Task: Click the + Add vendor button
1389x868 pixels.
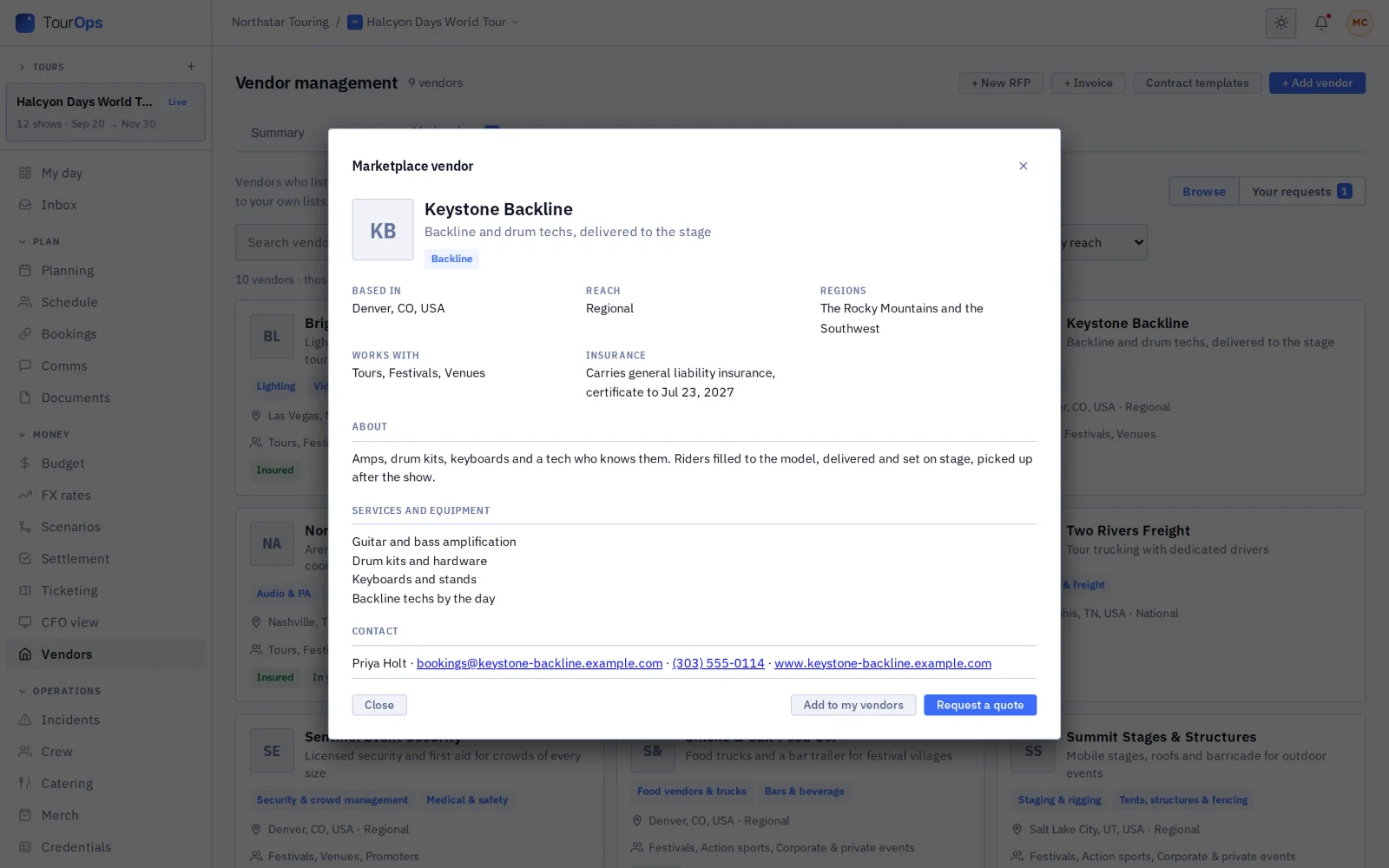Action: (1317, 82)
